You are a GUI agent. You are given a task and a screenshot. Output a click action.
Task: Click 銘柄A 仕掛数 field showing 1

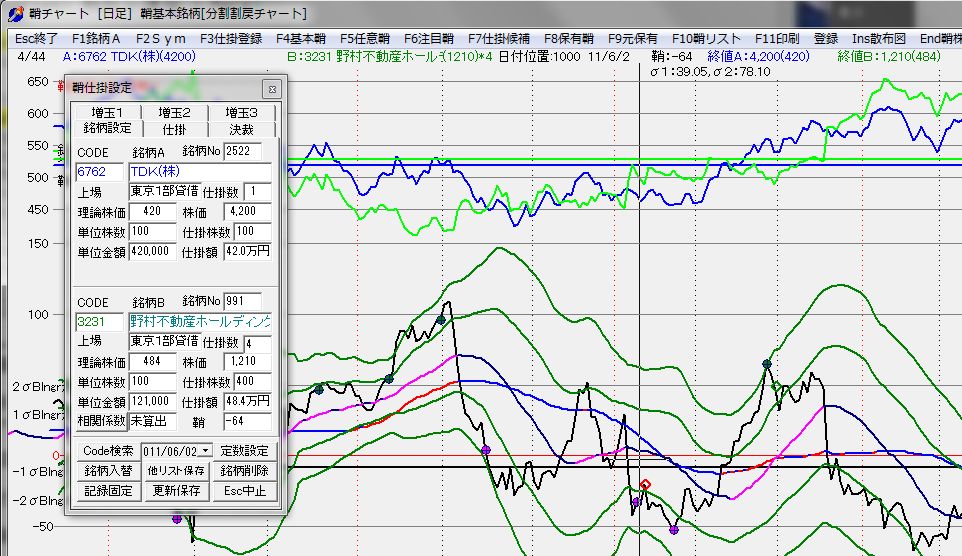(x=258, y=191)
